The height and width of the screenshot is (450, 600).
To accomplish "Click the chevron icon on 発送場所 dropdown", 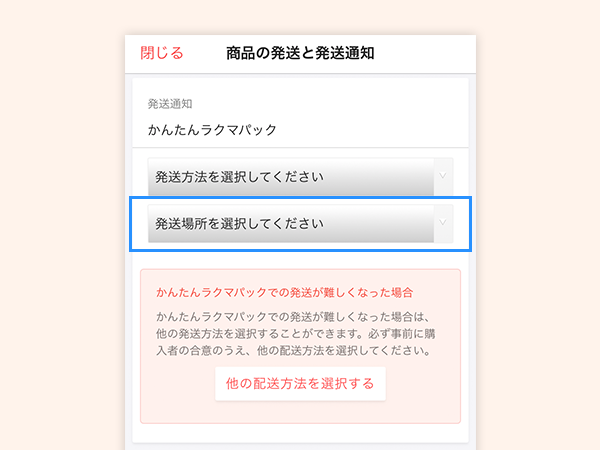I will [443, 222].
